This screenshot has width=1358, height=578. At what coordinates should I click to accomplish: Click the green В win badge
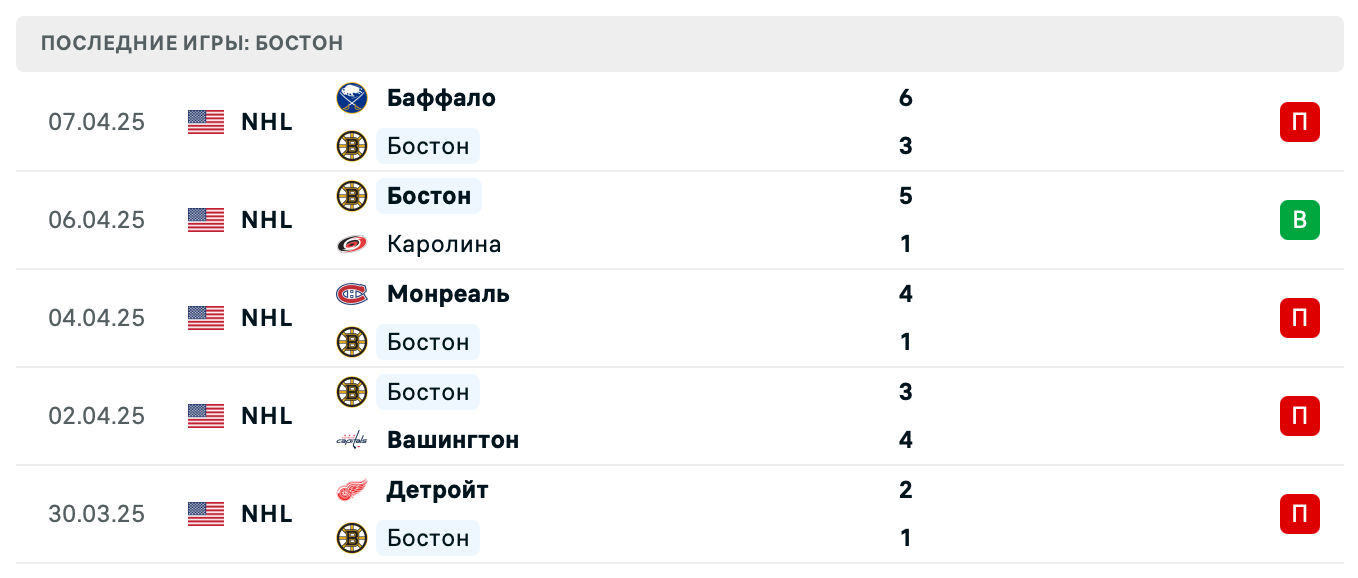[1299, 220]
